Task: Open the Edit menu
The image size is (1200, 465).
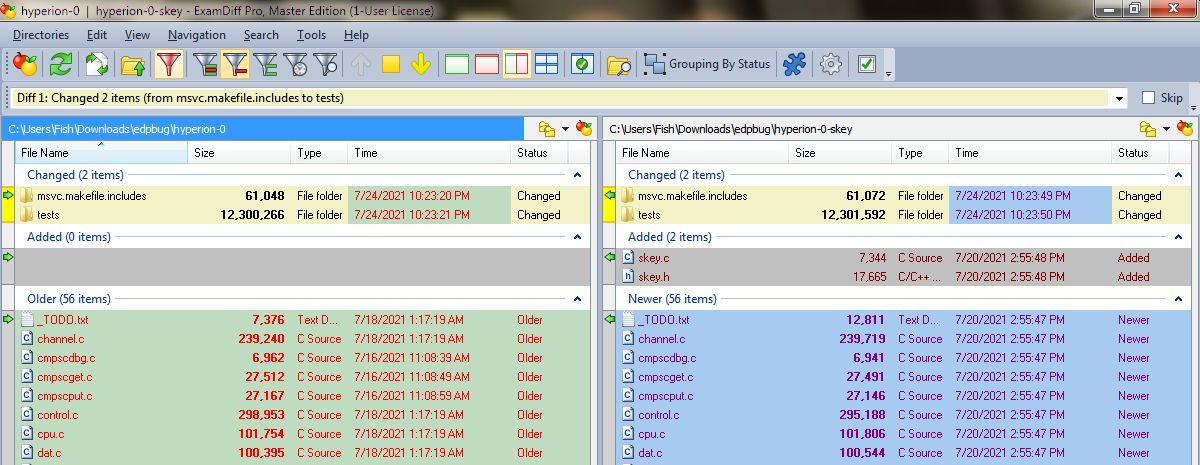Action: tap(97, 35)
